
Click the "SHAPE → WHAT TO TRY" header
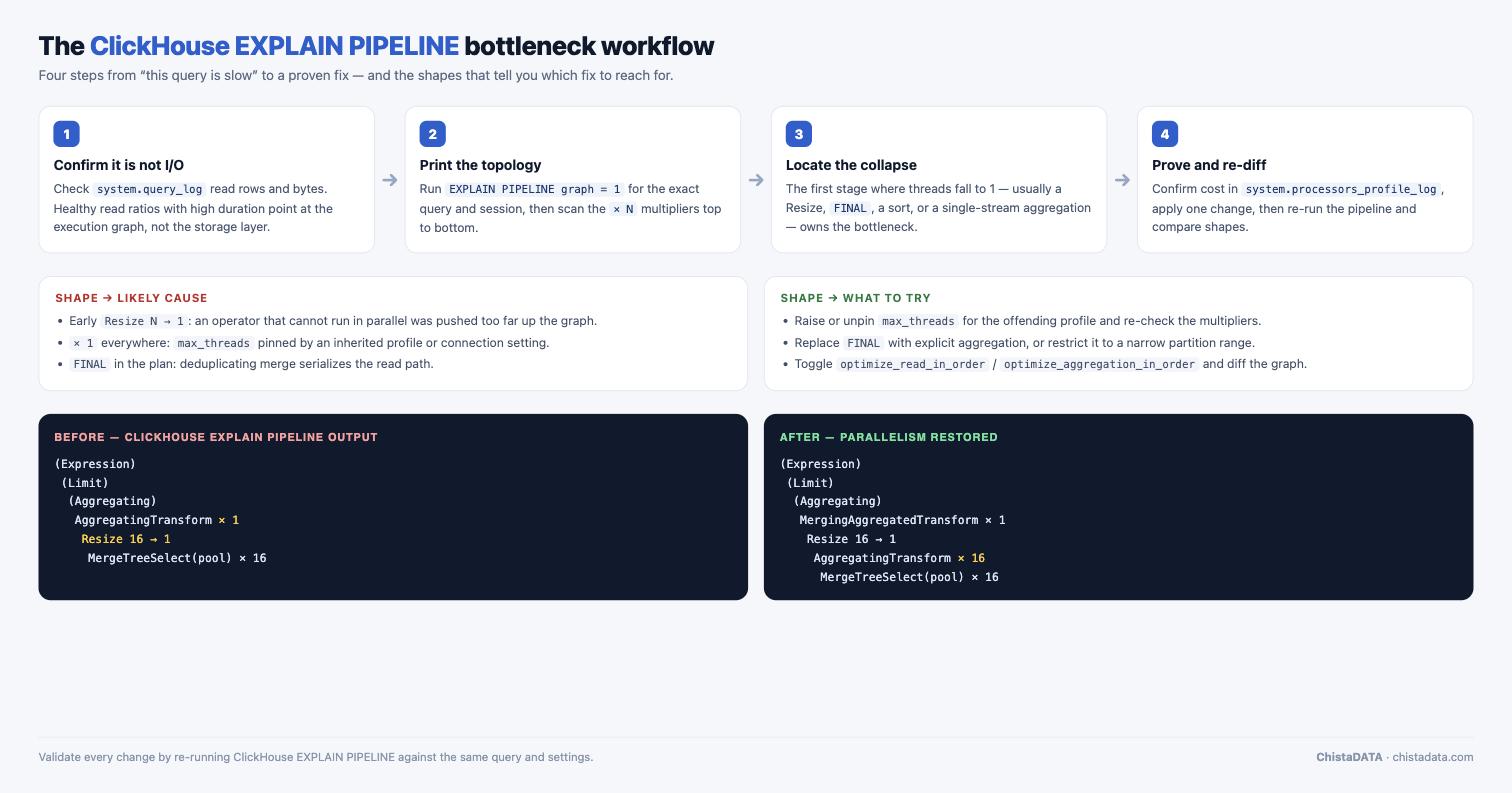point(855,298)
